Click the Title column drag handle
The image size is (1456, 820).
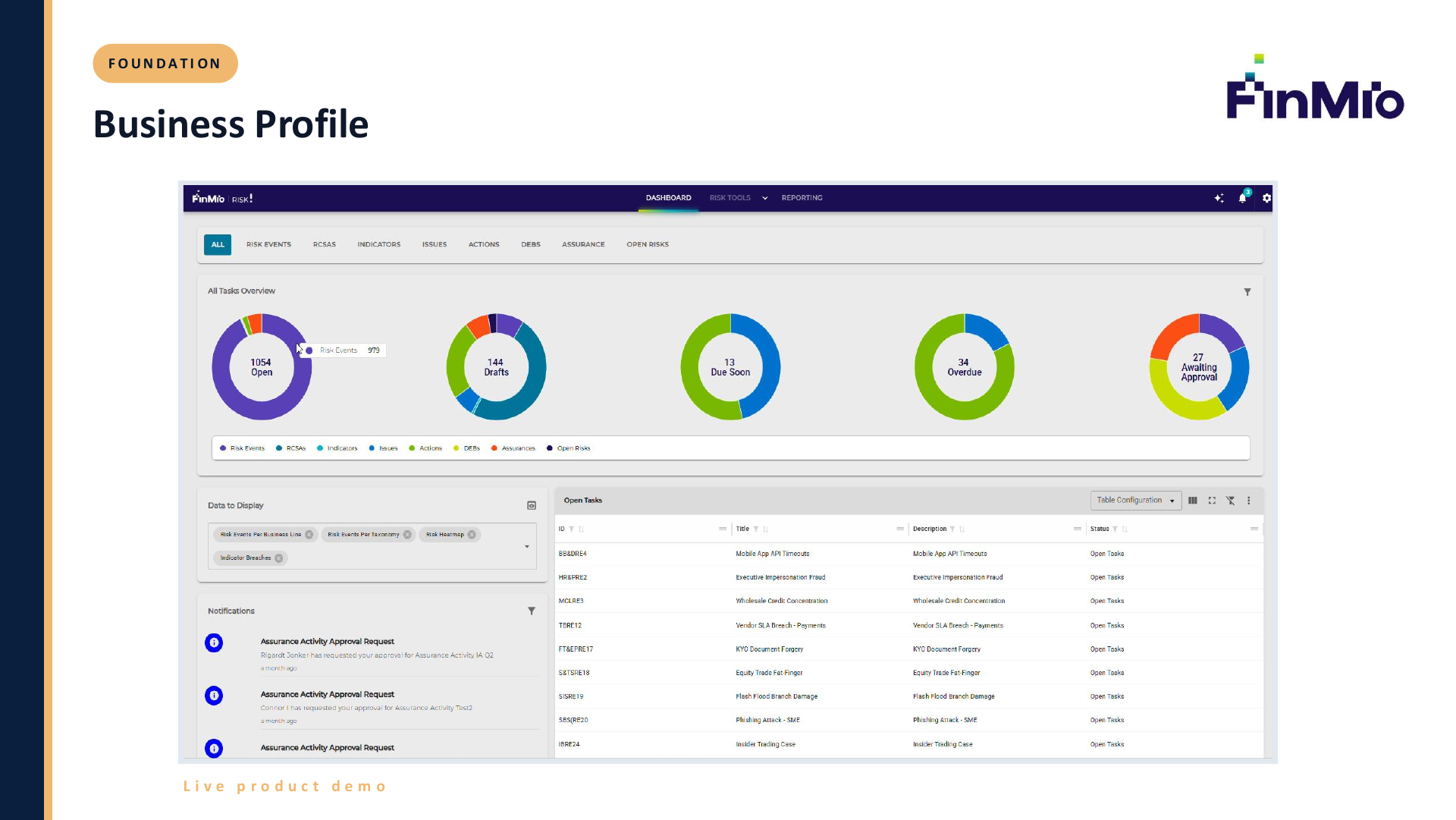900,529
